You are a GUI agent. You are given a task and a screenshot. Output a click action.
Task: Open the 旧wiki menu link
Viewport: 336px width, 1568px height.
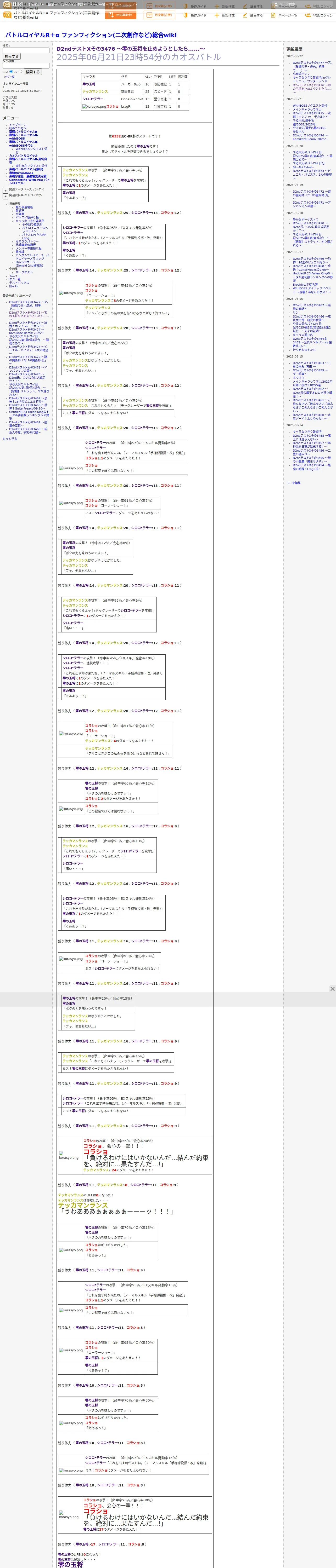[13, 286]
